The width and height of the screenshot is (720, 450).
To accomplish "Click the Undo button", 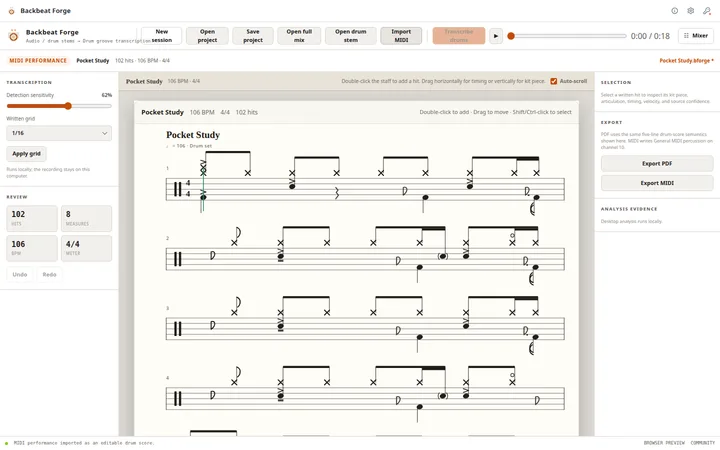I will pyautogui.click(x=20, y=275).
